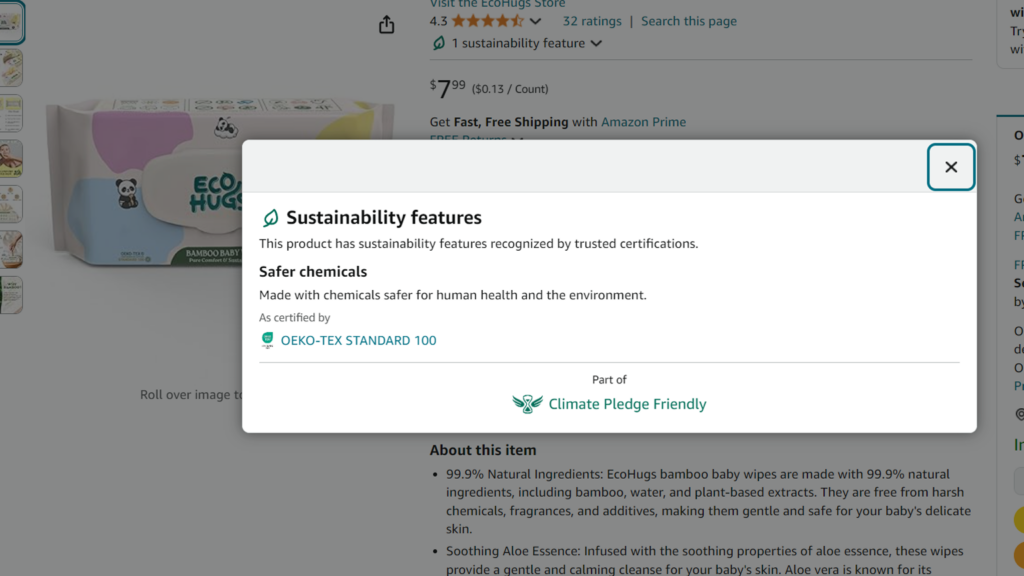Click the leaf icon in the Sustainability features header
The image size is (1024, 576).
pyautogui.click(x=268, y=216)
